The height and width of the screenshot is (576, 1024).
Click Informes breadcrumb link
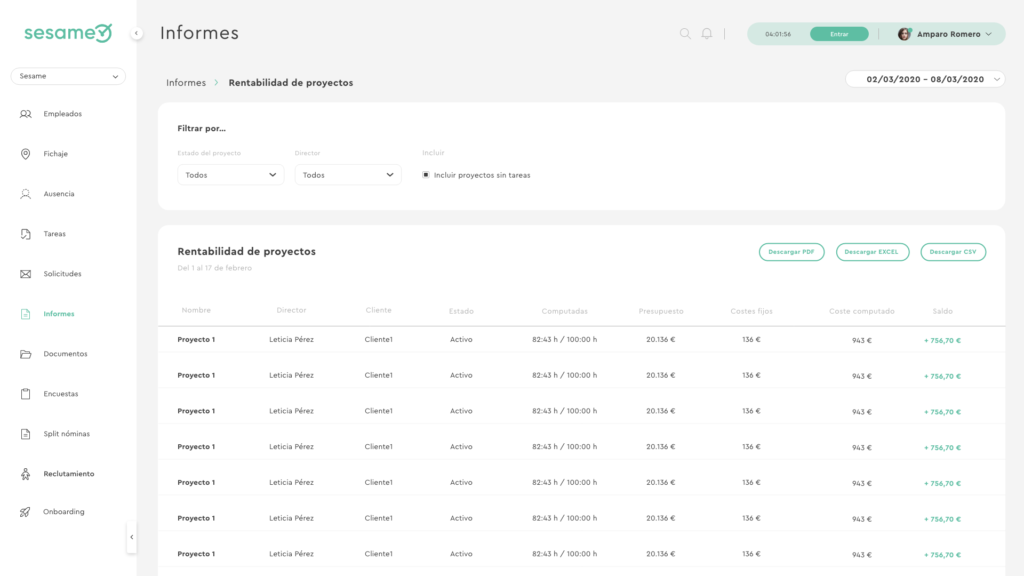click(x=186, y=83)
